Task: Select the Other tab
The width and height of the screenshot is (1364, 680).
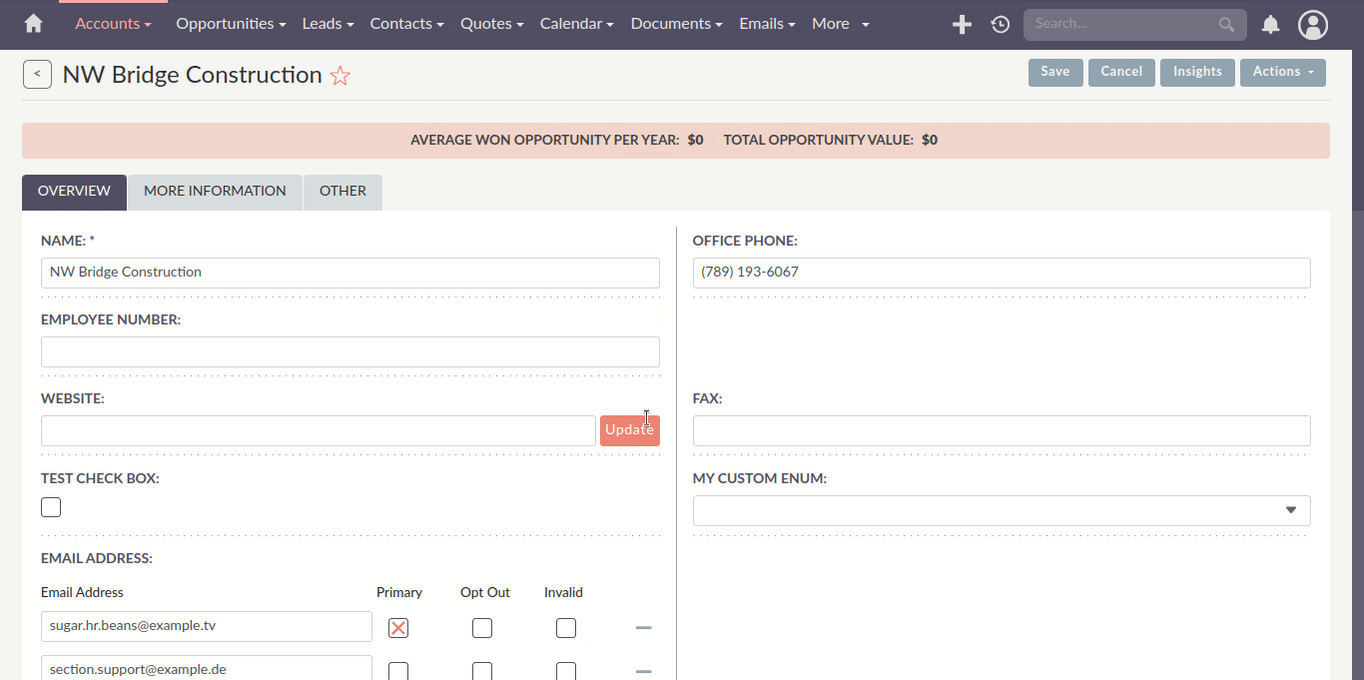Action: click(342, 191)
